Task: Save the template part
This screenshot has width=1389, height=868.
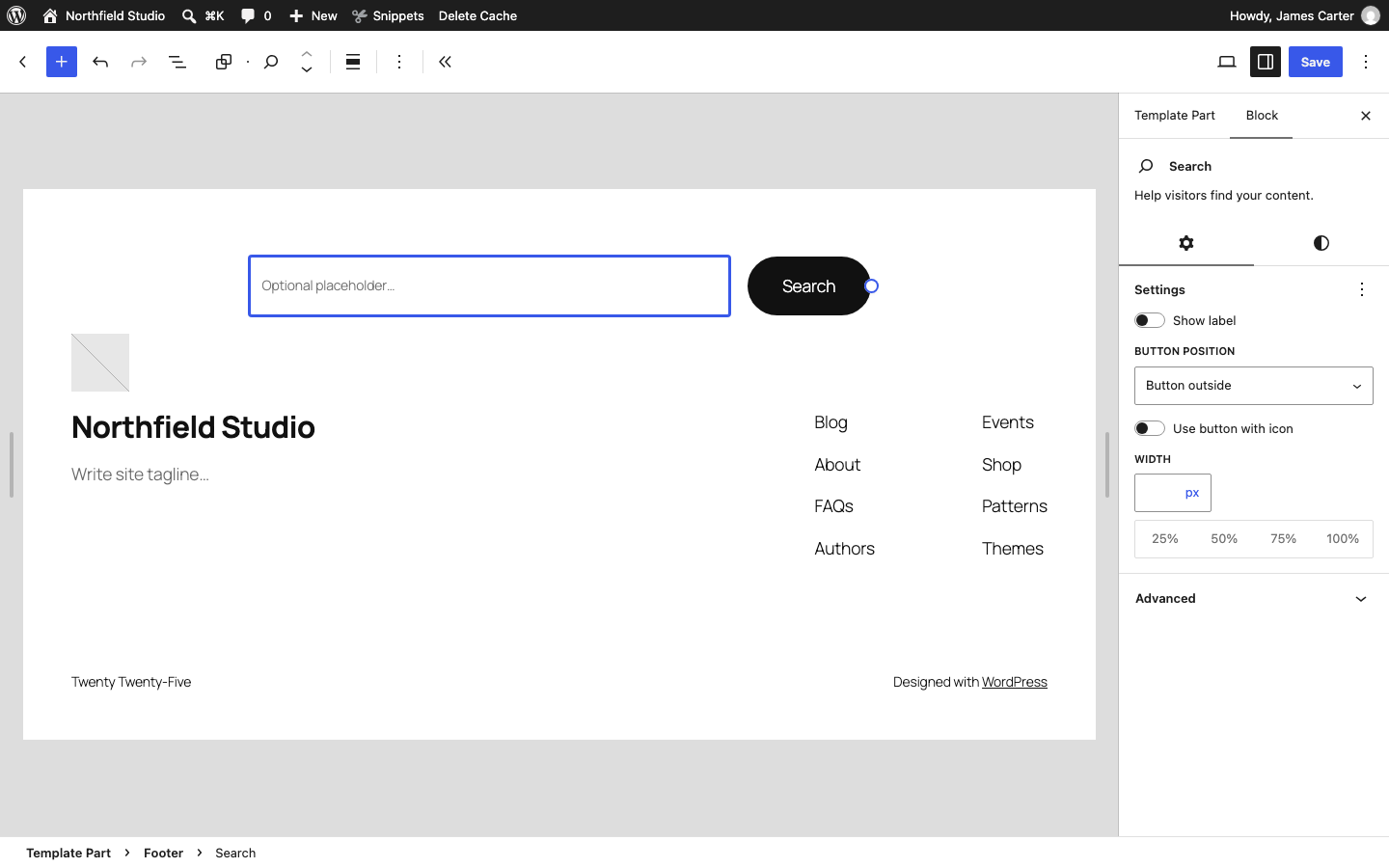Action: [1316, 62]
